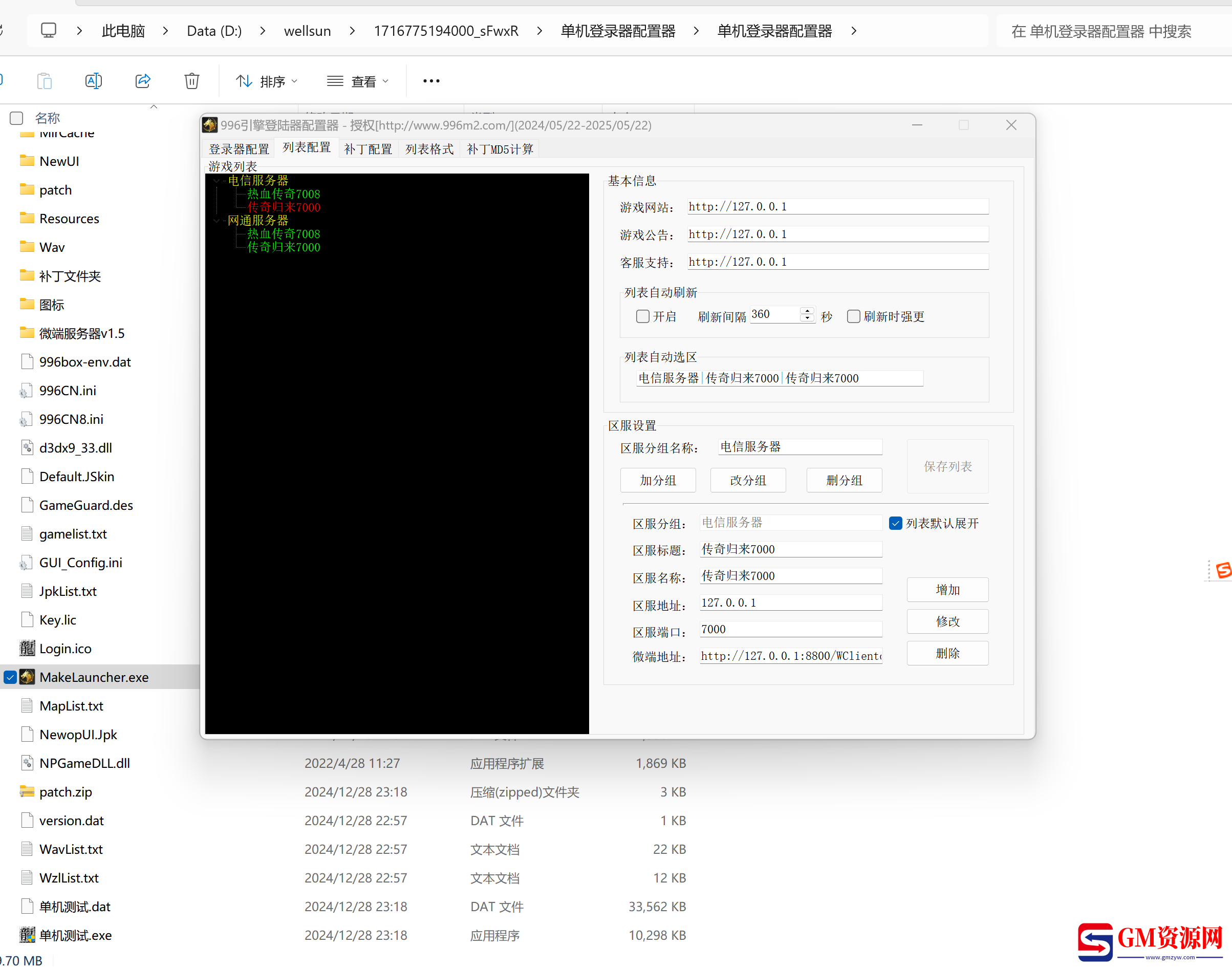This screenshot has height=968, width=1232.
Task: Click the rename icon in Explorer toolbar
Action: tap(94, 81)
